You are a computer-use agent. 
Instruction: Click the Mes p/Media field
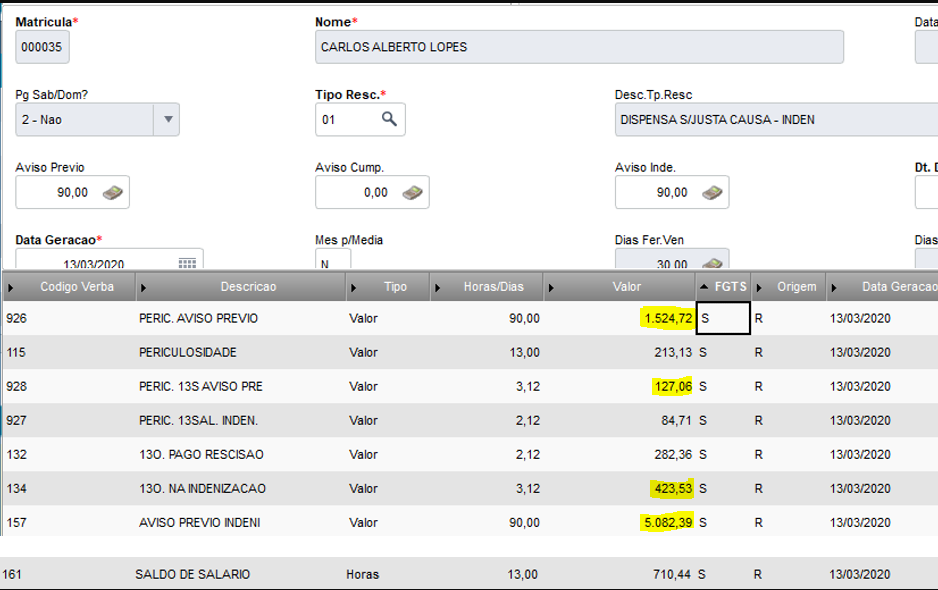tap(333, 259)
